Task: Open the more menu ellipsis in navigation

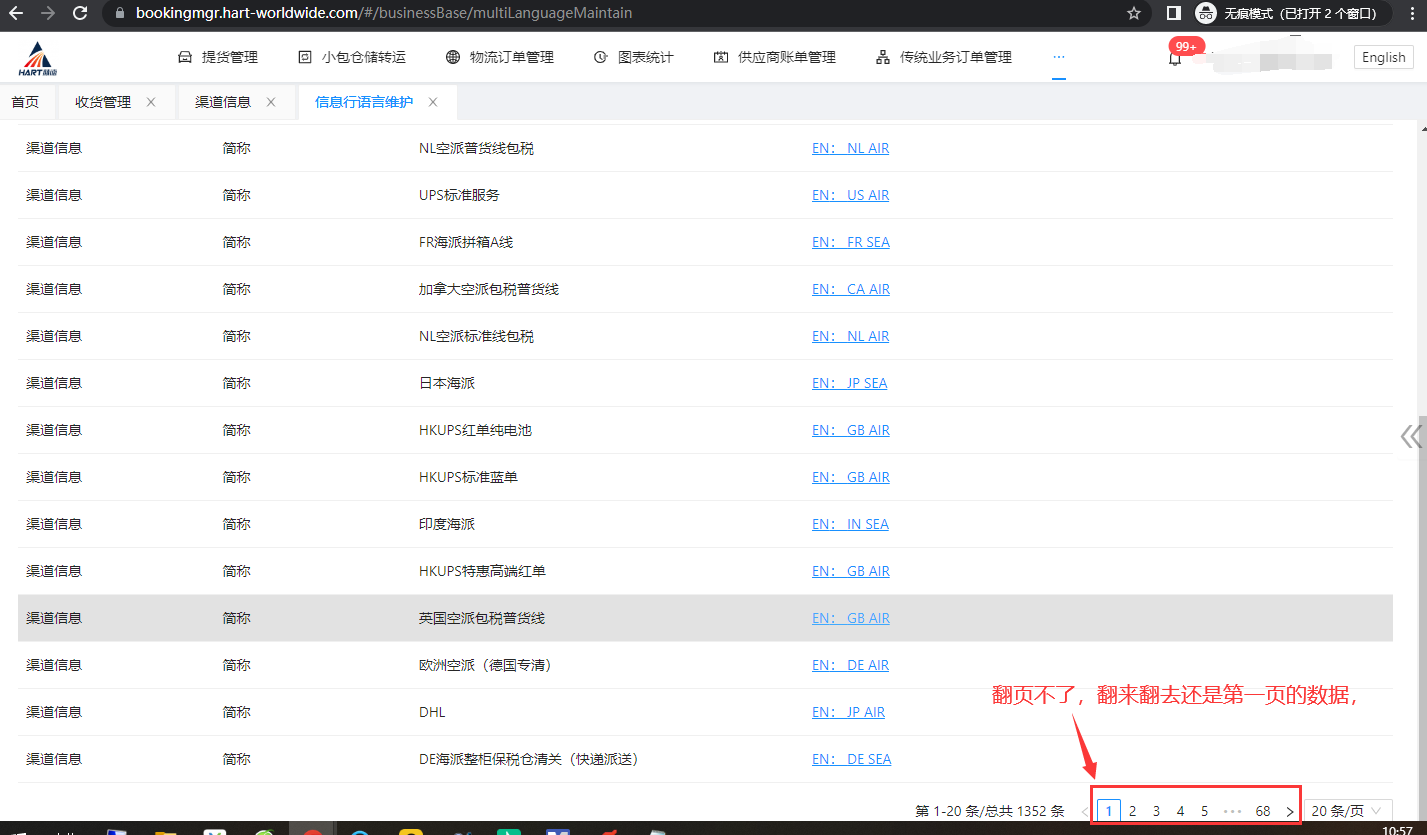Action: [1058, 57]
